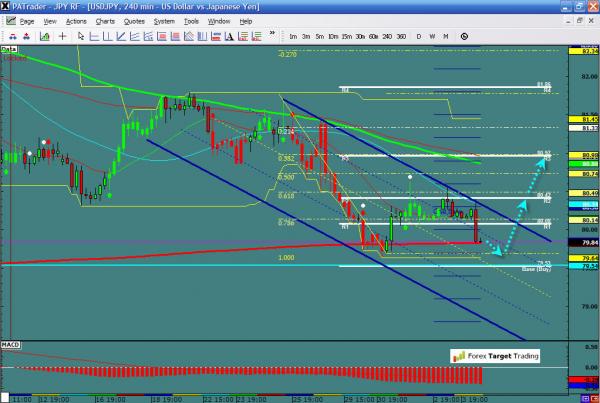Click the yellow price label at top of price scale
This screenshot has width=600, height=403.
(584, 49)
